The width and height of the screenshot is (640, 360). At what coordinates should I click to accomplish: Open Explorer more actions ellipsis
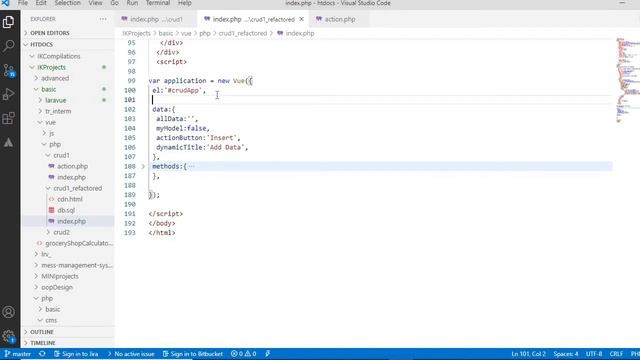[103, 19]
